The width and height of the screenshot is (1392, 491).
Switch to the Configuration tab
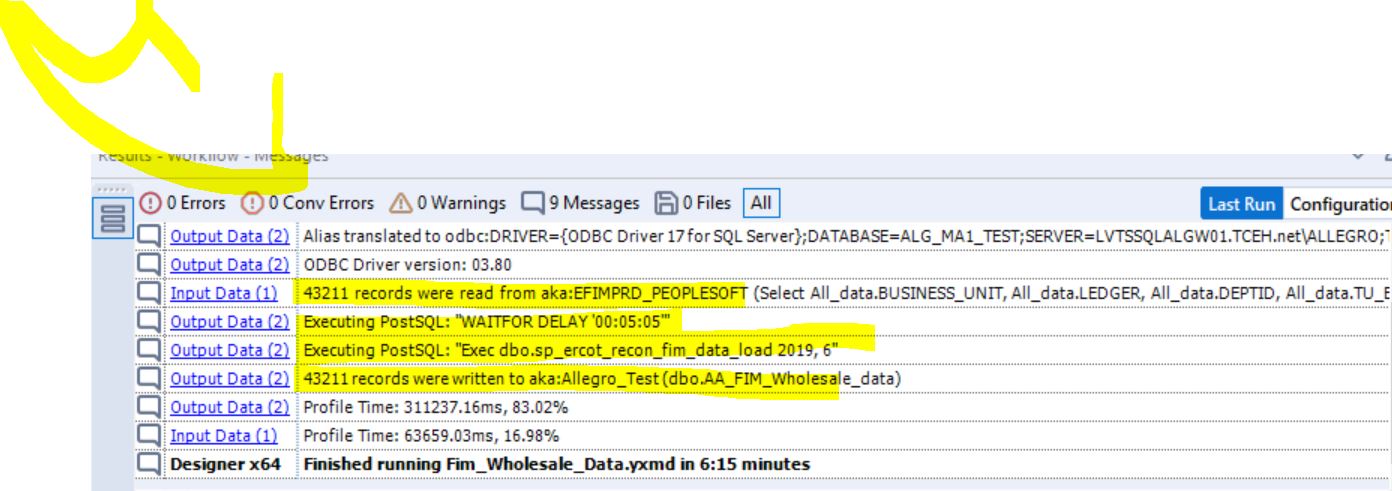pyautogui.click(x=1338, y=203)
